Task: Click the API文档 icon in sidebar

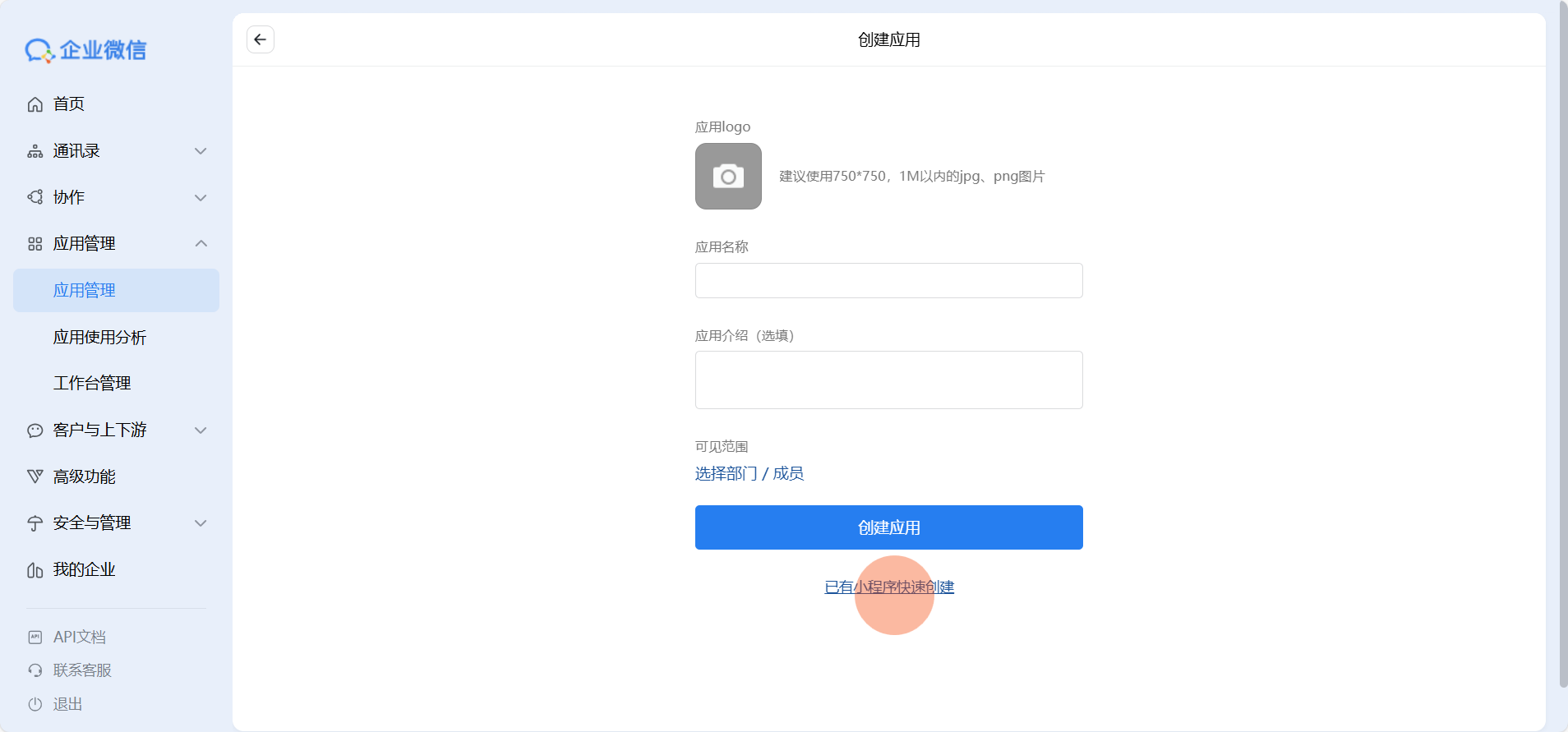Action: 35,637
